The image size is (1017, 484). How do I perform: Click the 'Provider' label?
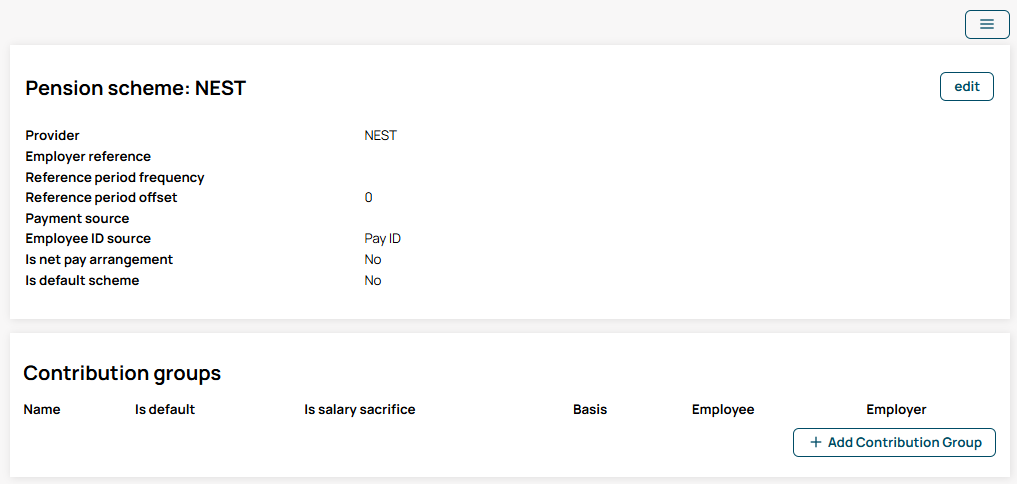pos(53,136)
